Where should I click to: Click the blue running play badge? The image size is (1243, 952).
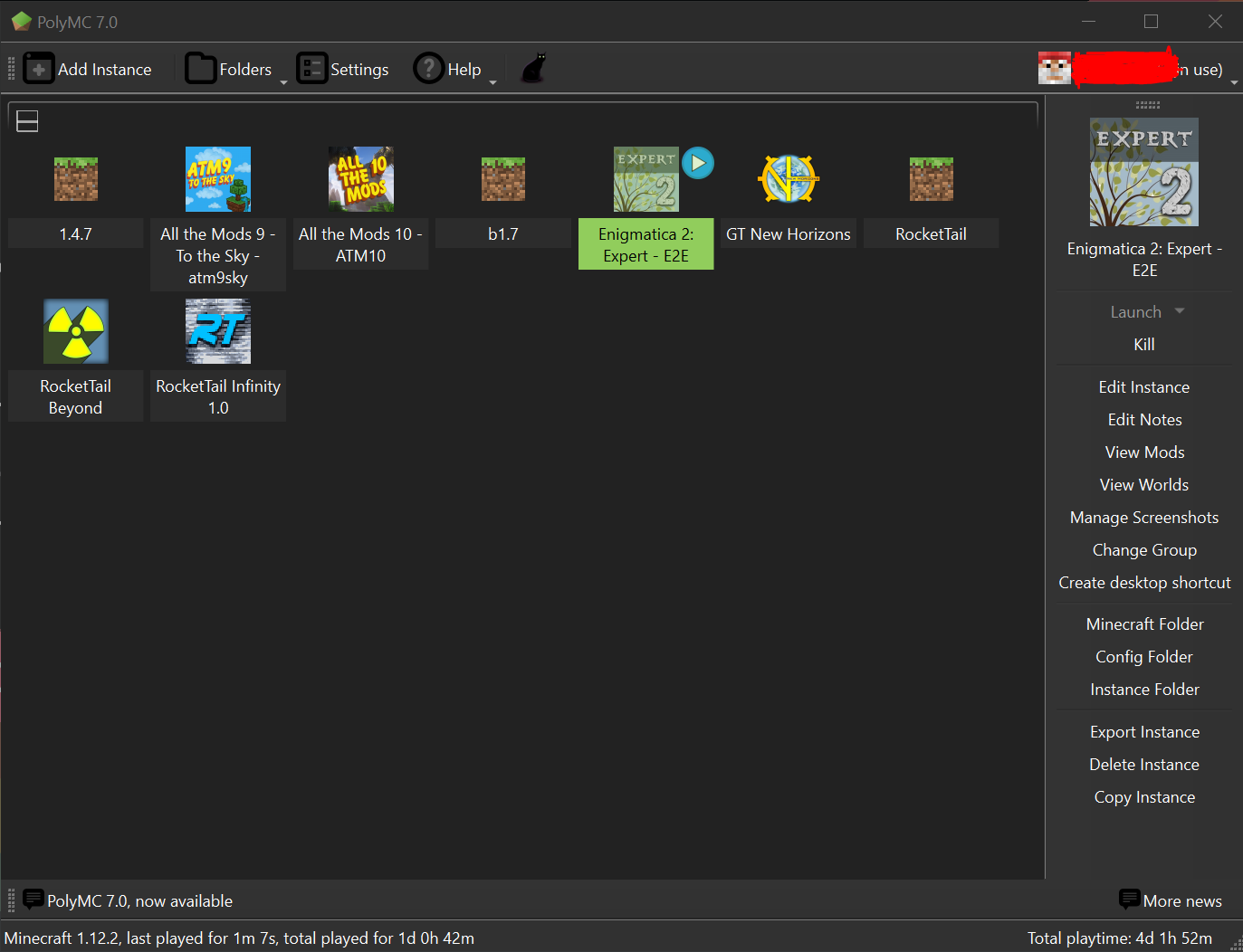click(698, 163)
